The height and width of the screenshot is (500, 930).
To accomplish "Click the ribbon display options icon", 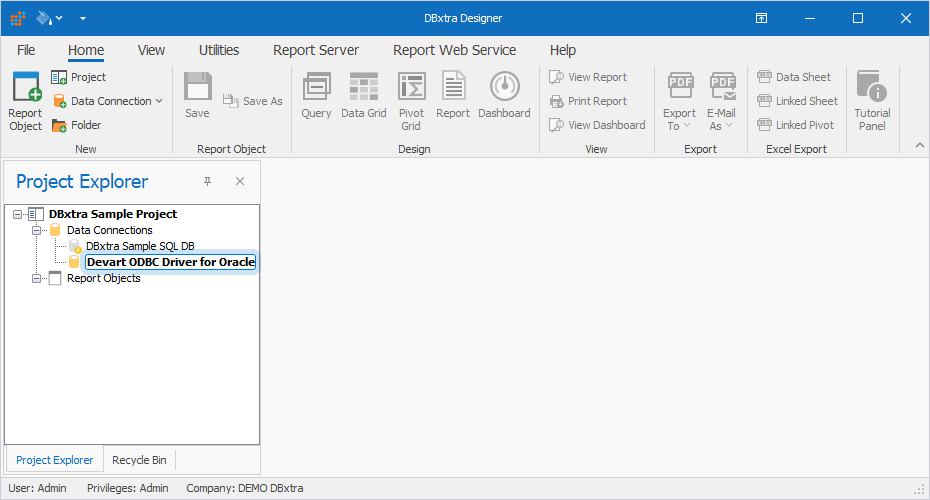I will 762,18.
